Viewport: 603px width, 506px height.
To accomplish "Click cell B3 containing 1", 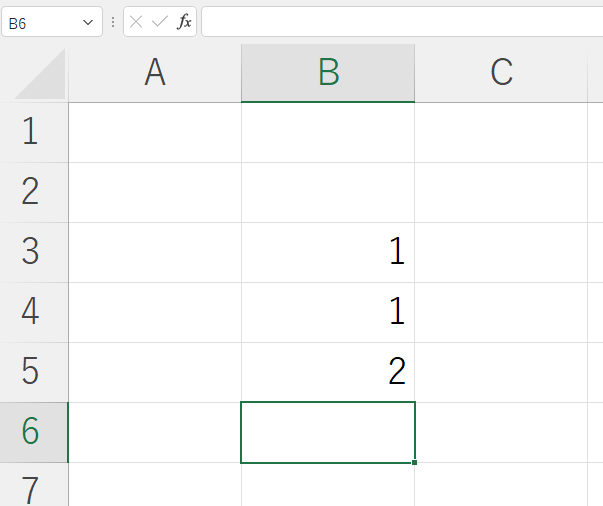I will [328, 252].
